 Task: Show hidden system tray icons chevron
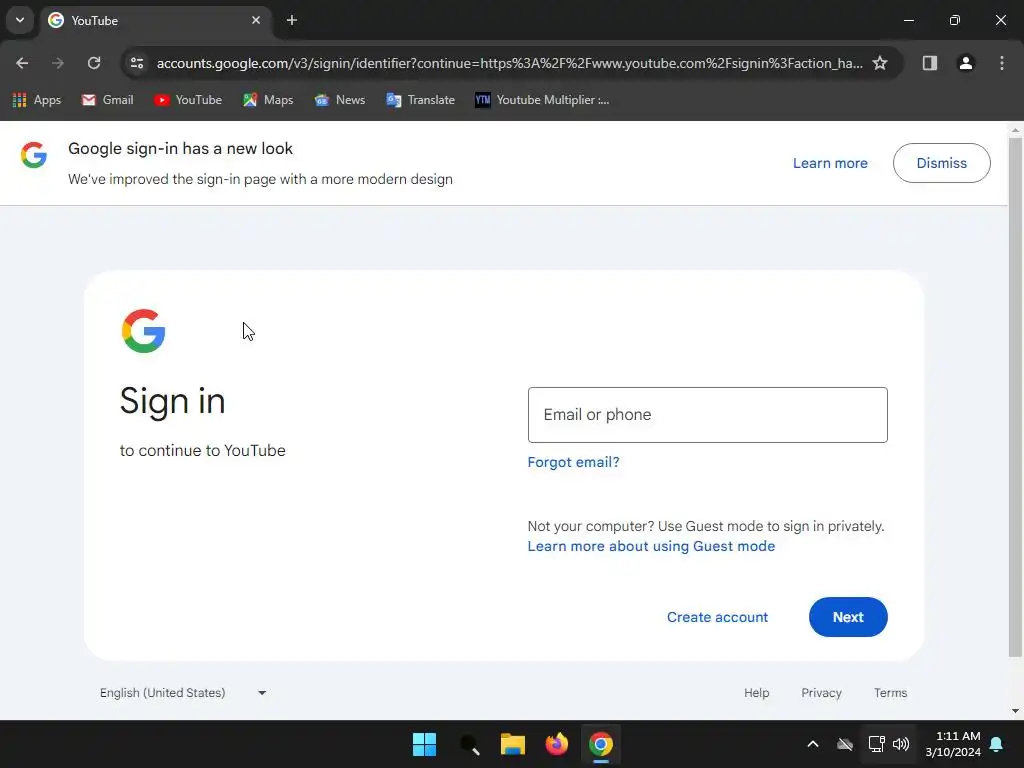point(812,744)
